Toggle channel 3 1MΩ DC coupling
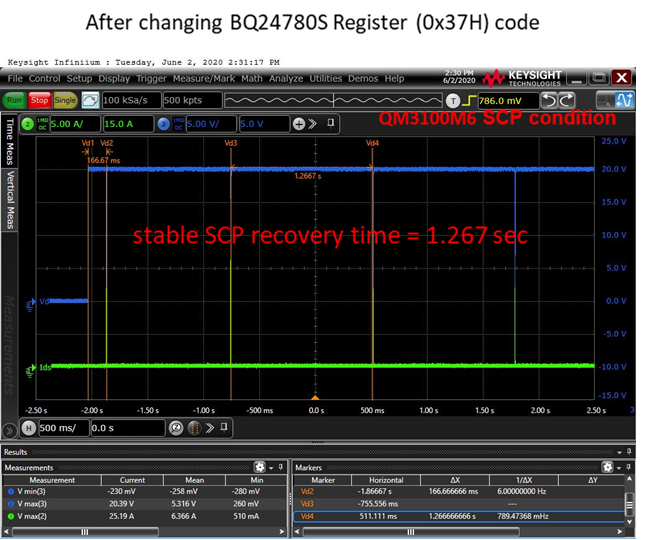Image resolution: width=646 pixels, height=540 pixels. (178, 124)
